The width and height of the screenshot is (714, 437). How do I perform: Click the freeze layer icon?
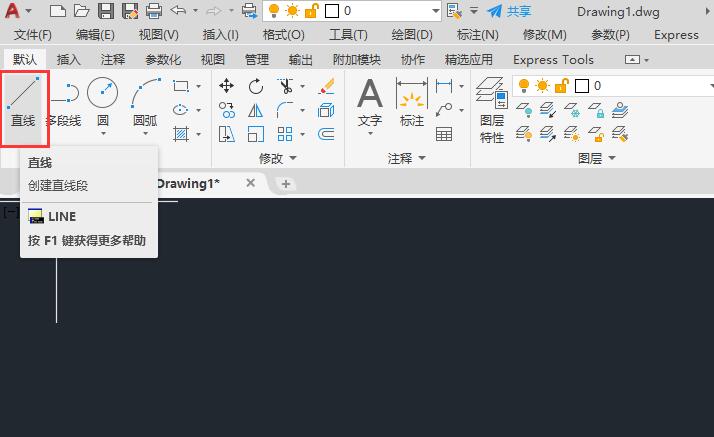pos(572,110)
